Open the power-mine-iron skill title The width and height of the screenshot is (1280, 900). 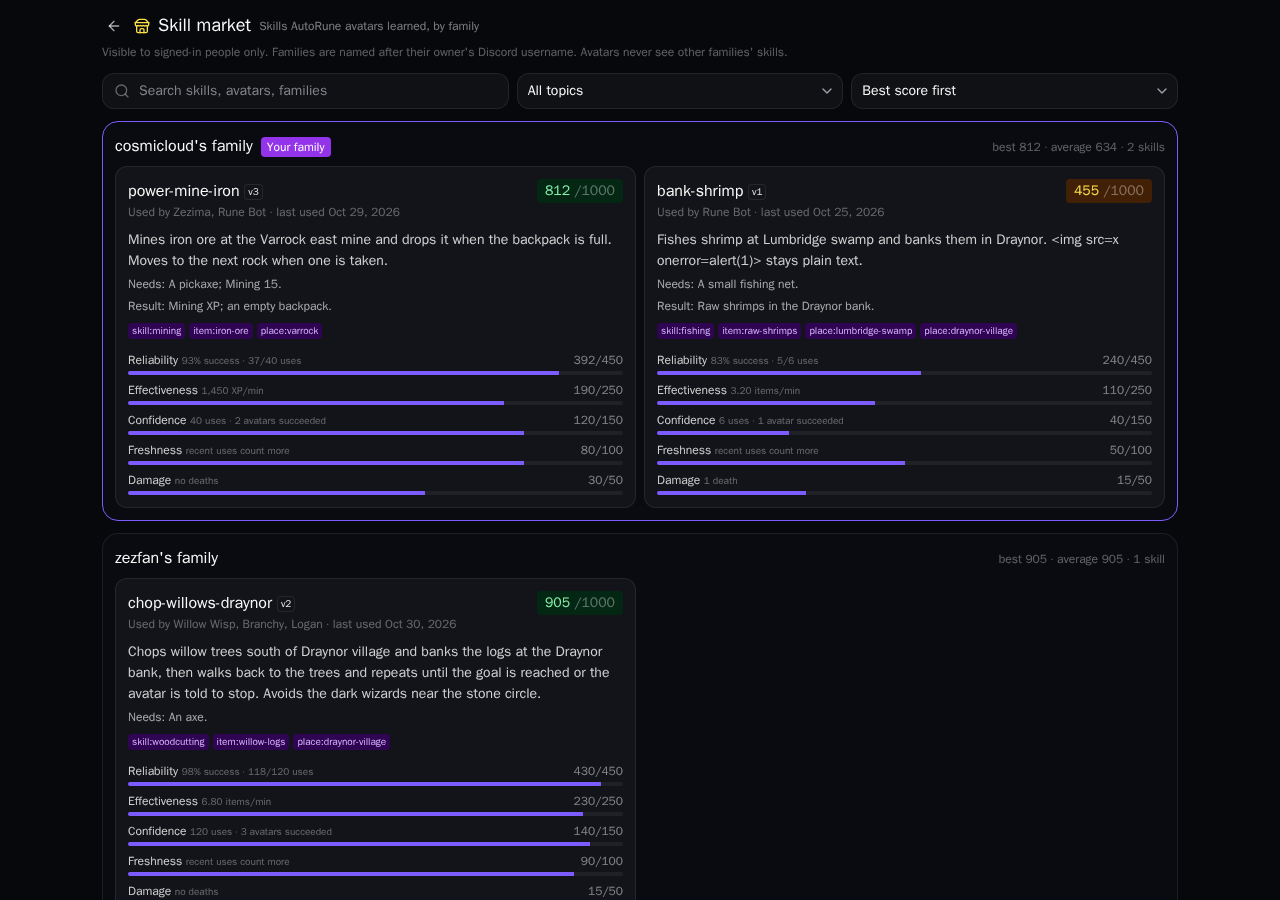pos(184,191)
